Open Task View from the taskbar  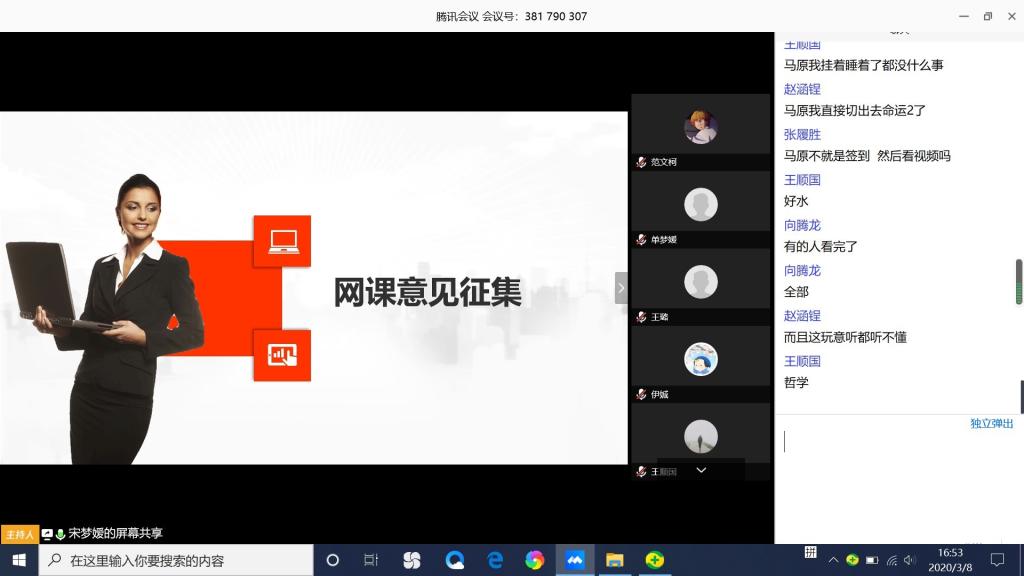click(371, 560)
